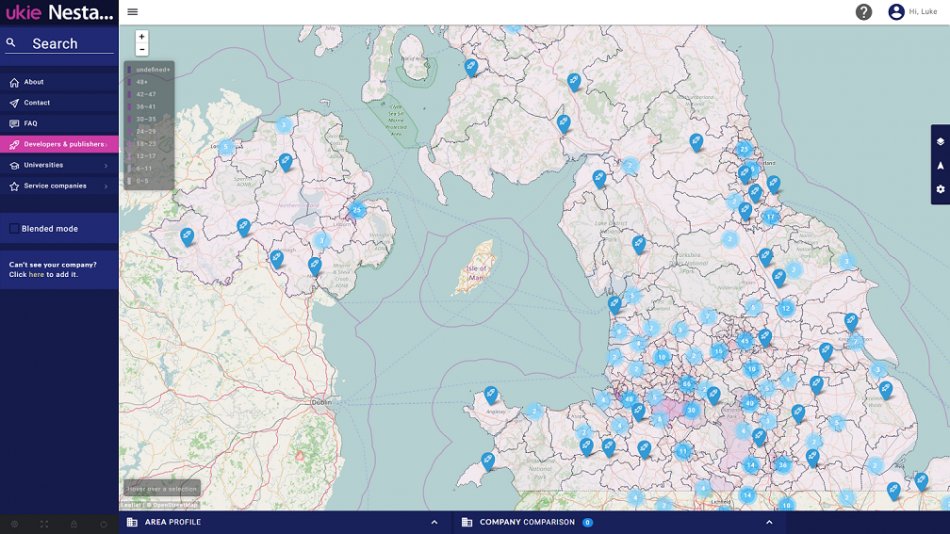950x534 pixels.
Task: Click the 48+ legend color swatch
Action: 129,82
